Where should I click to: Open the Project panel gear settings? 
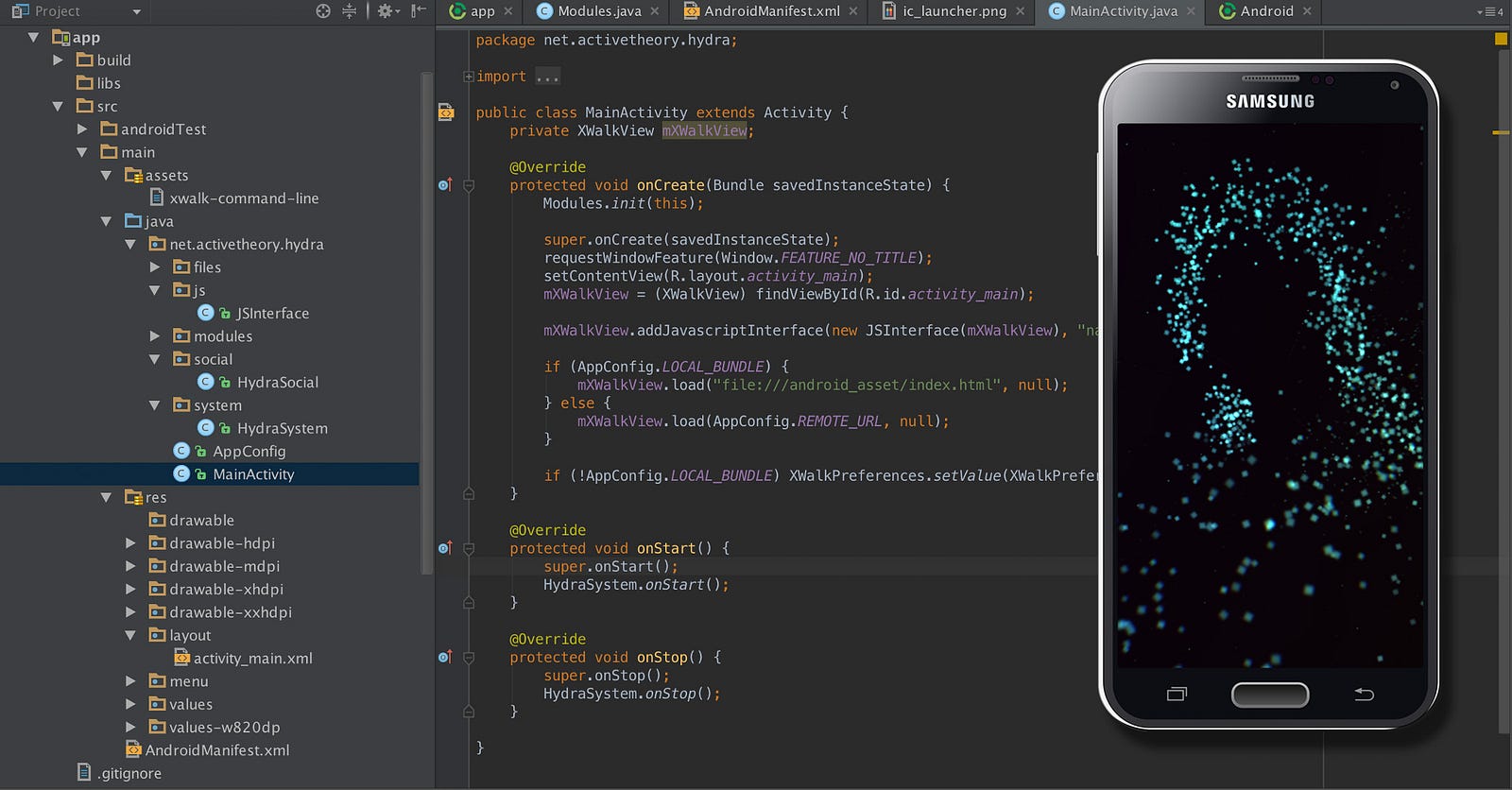tap(386, 11)
